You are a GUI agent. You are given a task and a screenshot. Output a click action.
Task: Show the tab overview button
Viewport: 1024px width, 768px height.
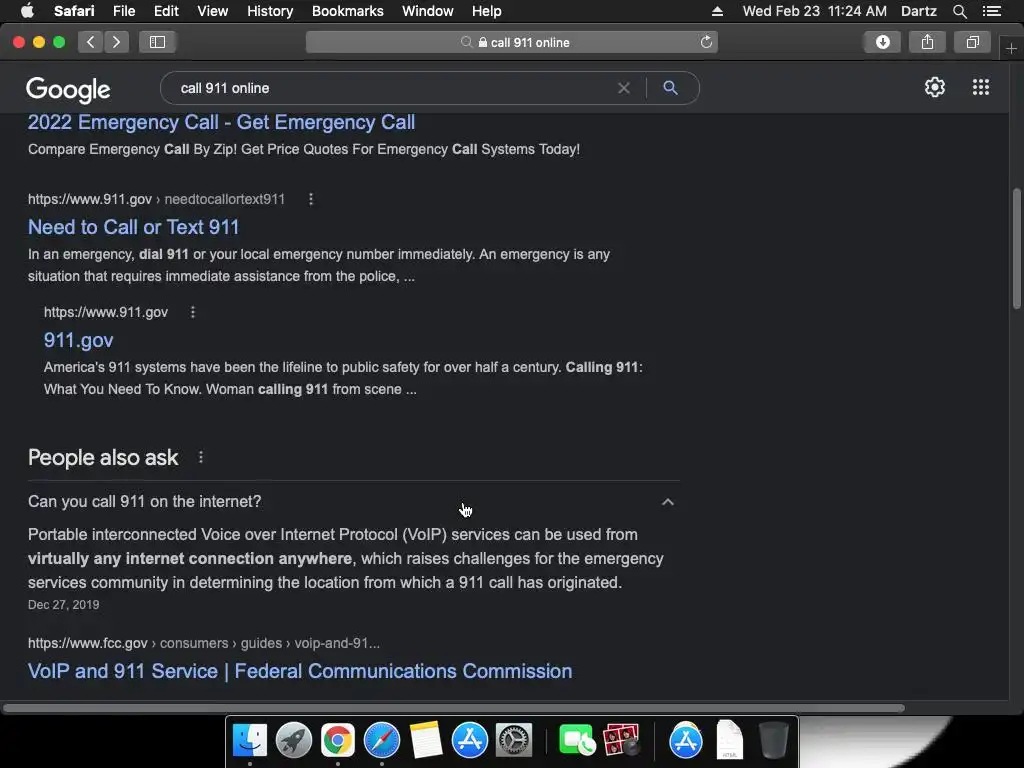tap(972, 42)
